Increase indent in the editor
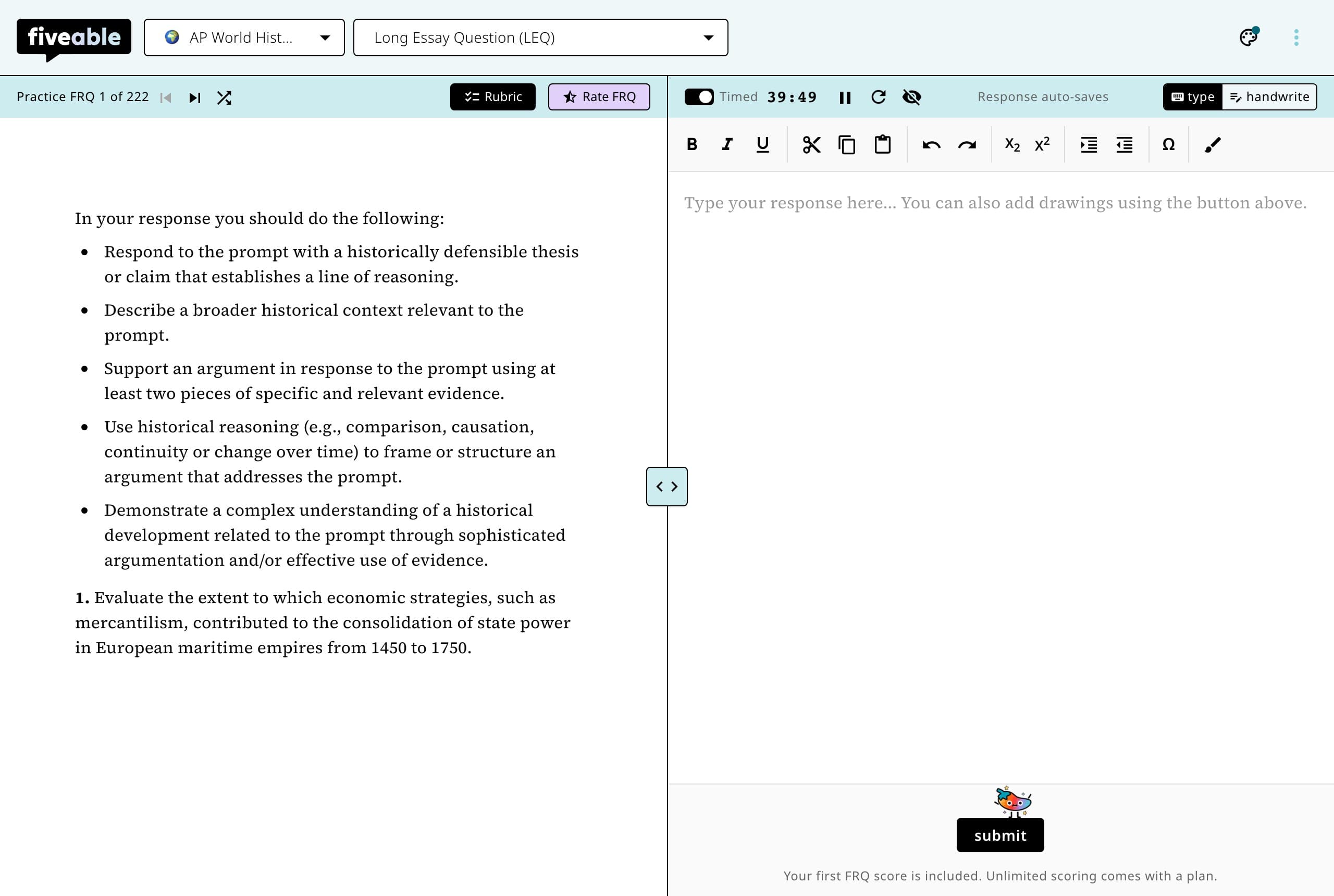Image resolution: width=1334 pixels, height=896 pixels. point(1089,145)
